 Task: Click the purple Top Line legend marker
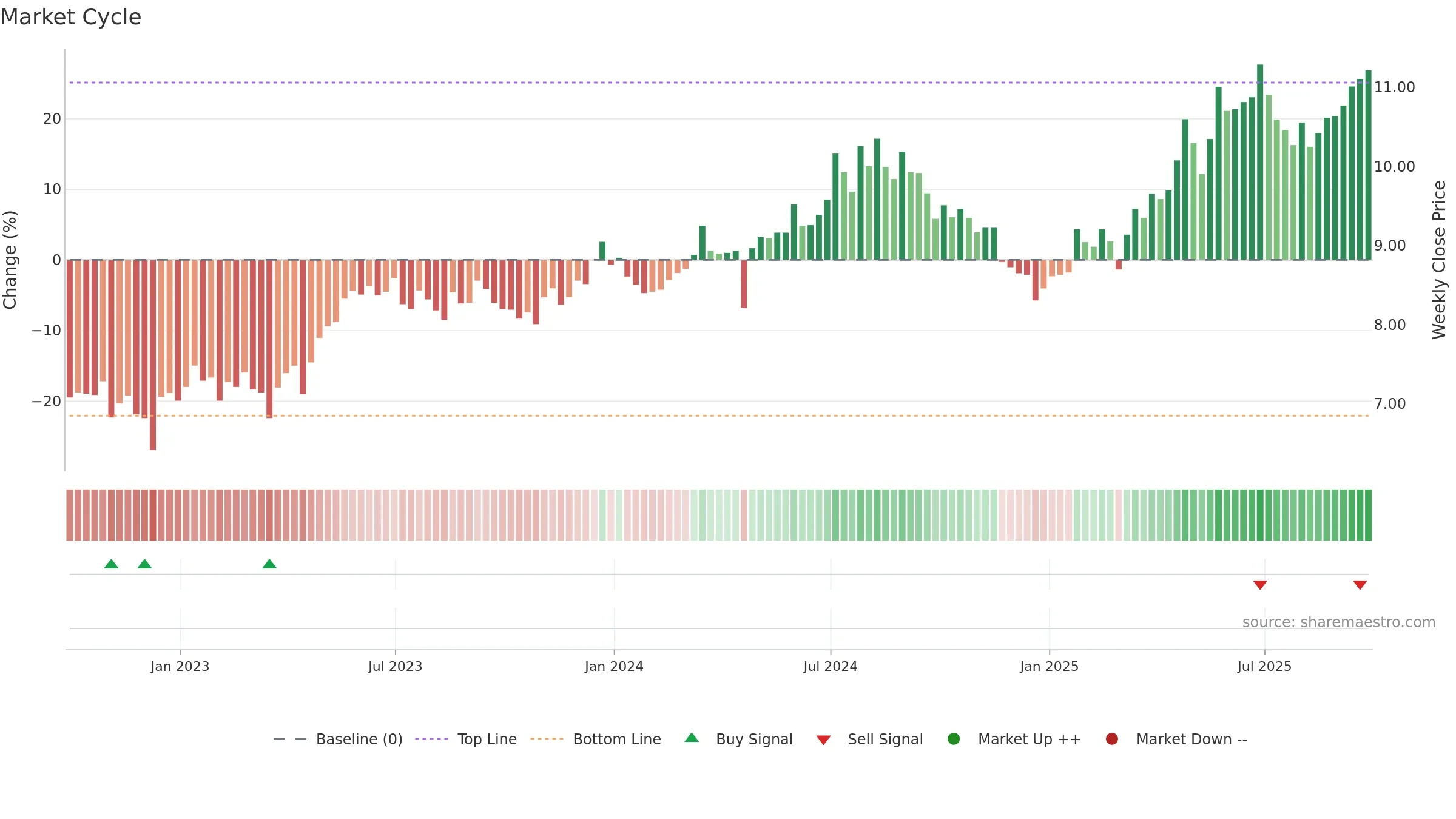click(x=431, y=739)
